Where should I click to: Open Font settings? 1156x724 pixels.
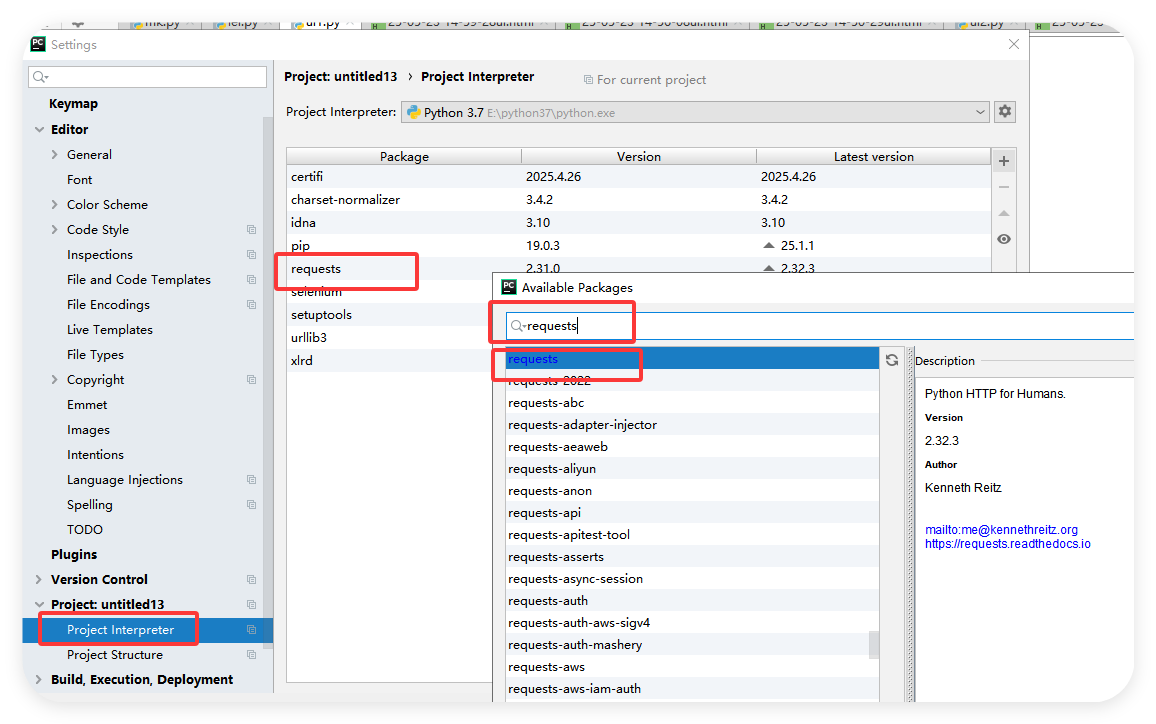80,180
